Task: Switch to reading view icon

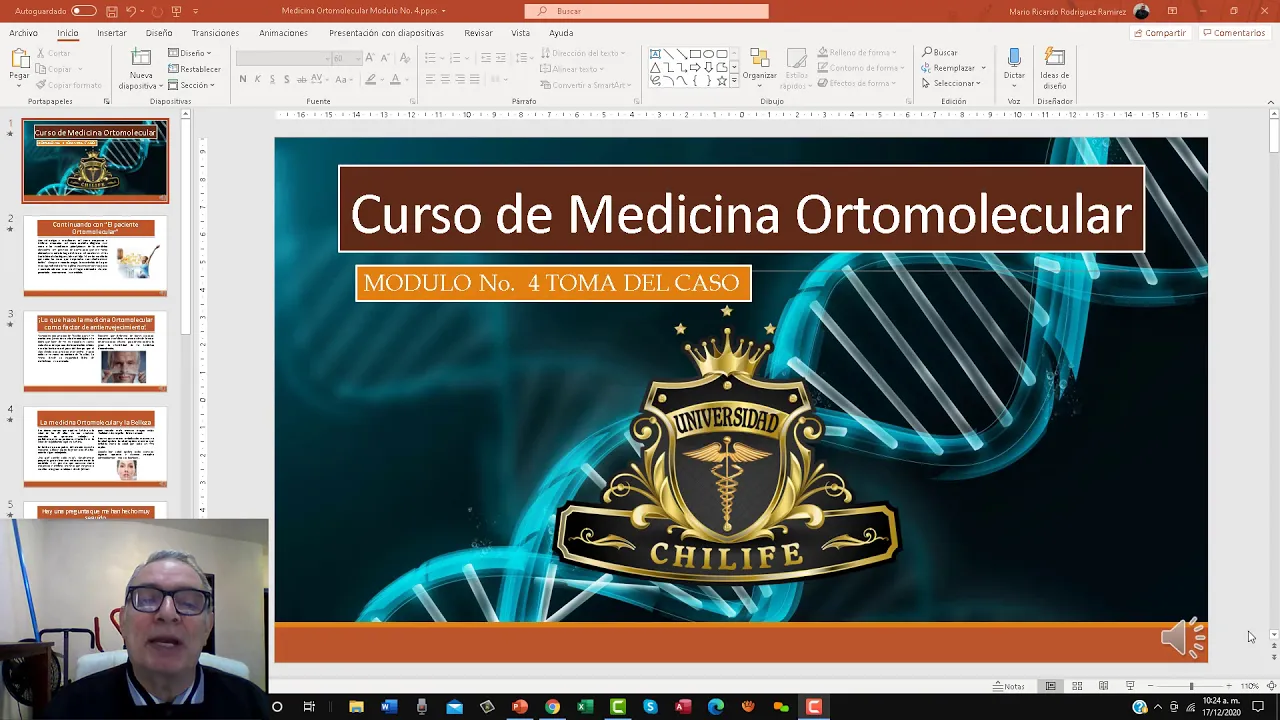Action: click(1103, 686)
